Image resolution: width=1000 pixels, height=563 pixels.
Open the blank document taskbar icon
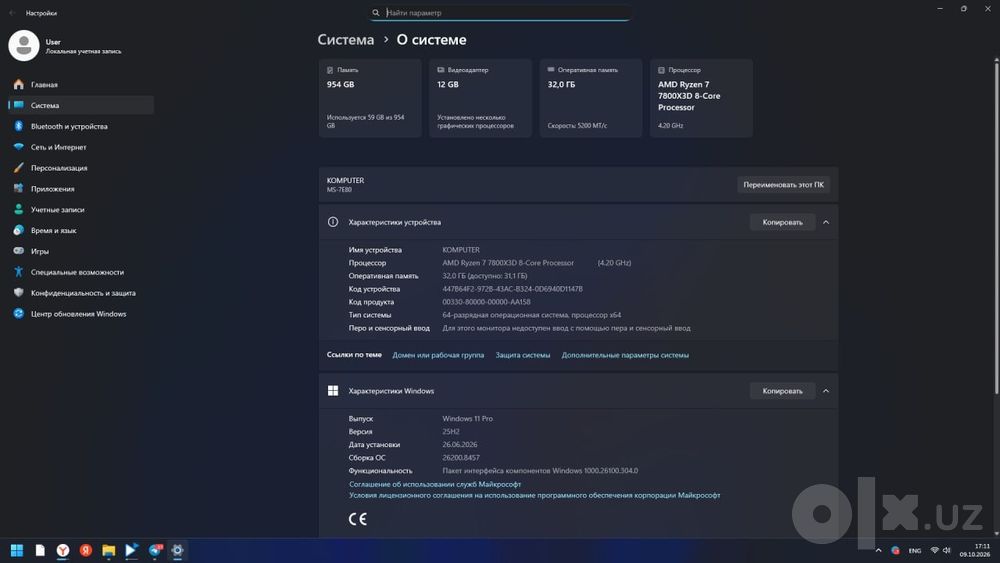click(x=40, y=550)
